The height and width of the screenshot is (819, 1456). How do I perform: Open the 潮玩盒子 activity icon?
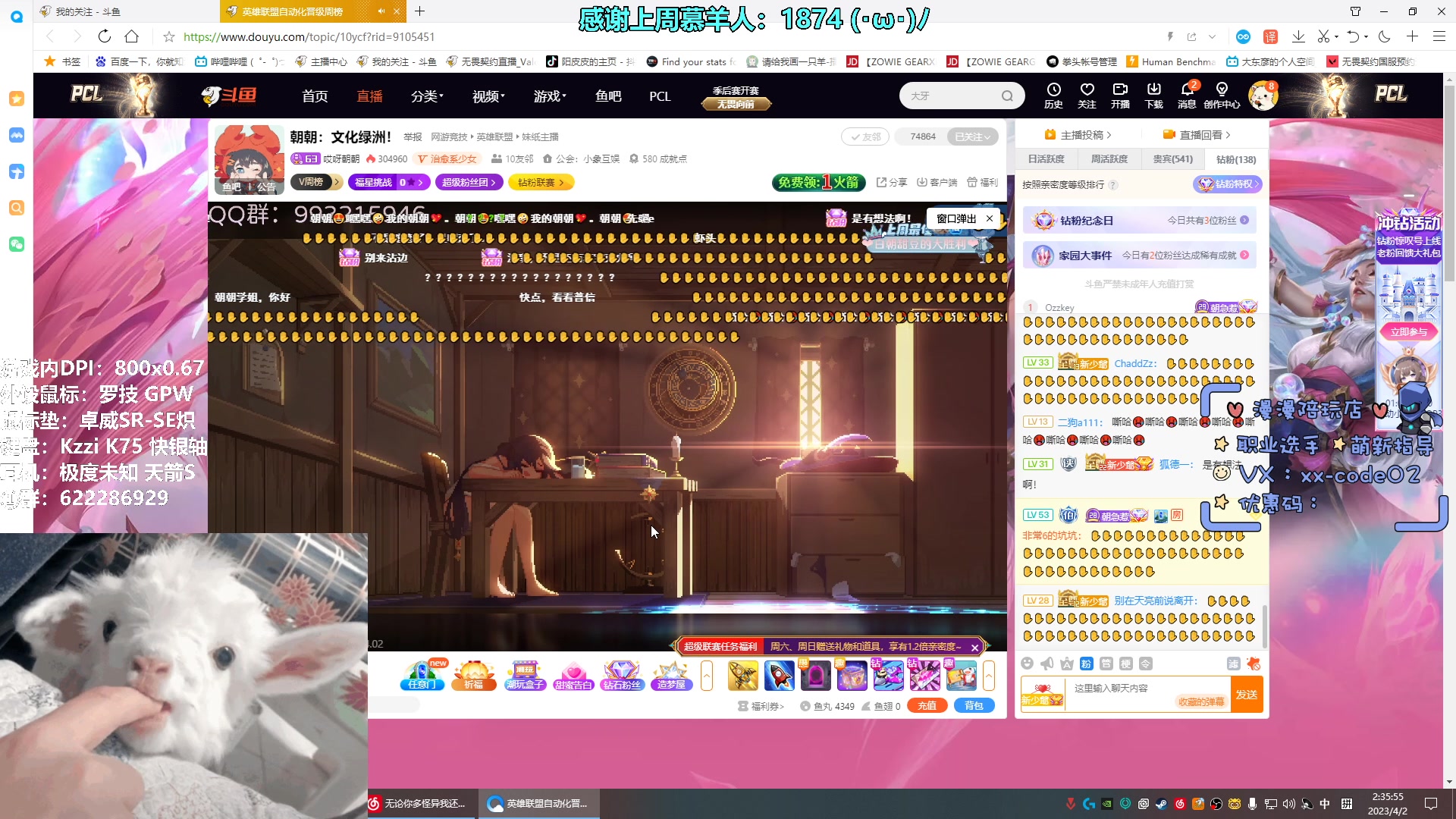pos(526,675)
